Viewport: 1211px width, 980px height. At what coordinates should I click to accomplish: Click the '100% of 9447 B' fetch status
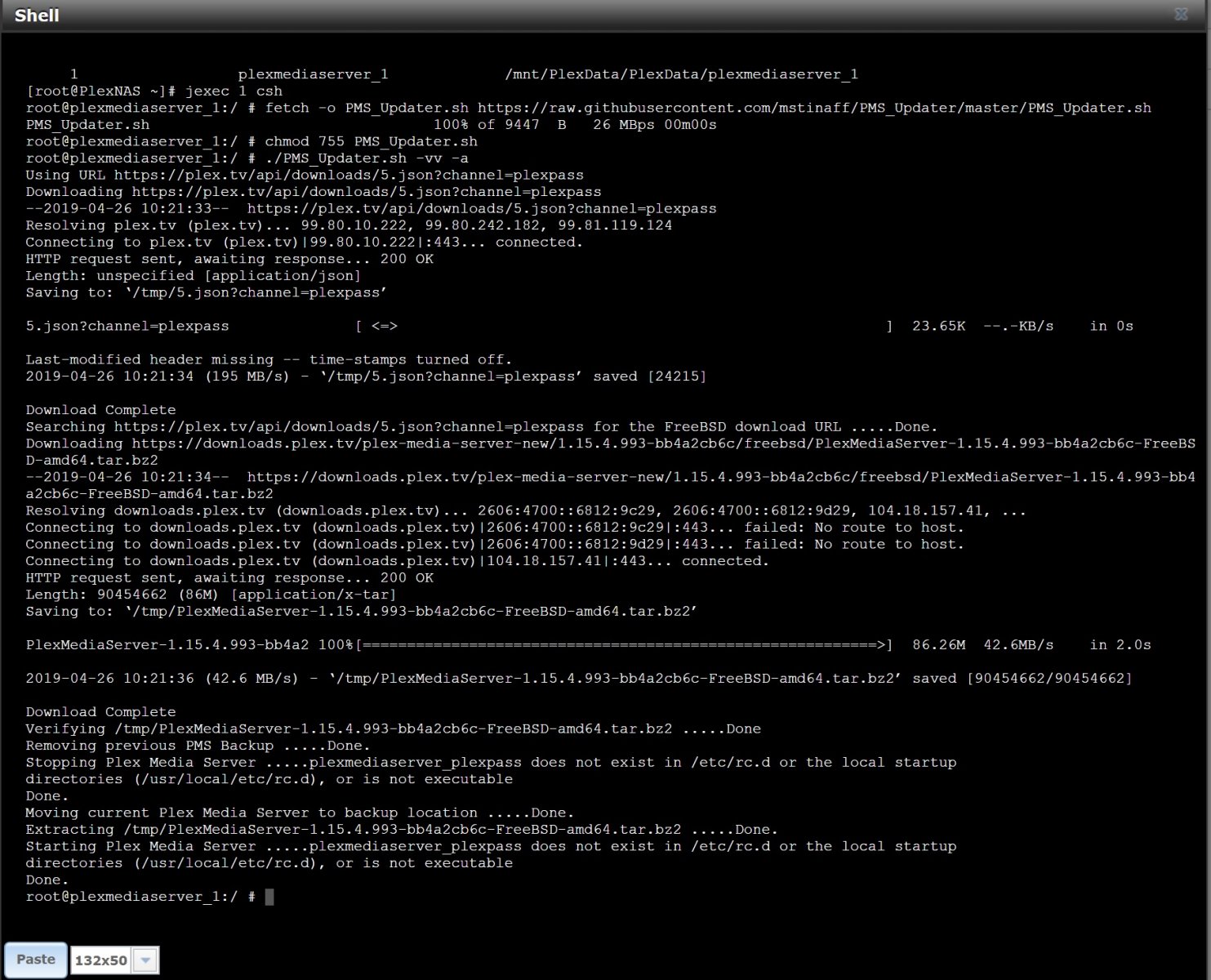click(x=500, y=125)
